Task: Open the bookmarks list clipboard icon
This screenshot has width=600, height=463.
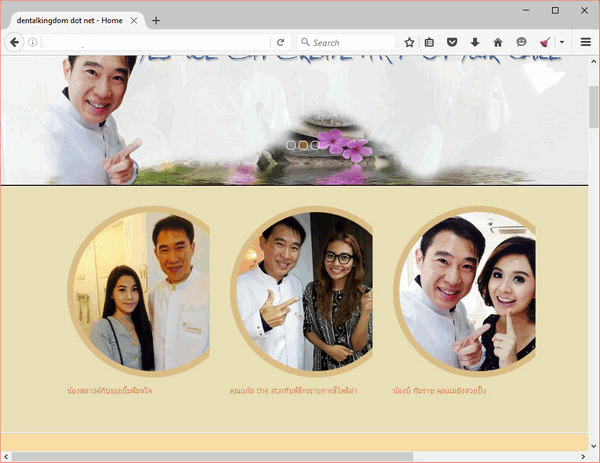Action: 430,43
